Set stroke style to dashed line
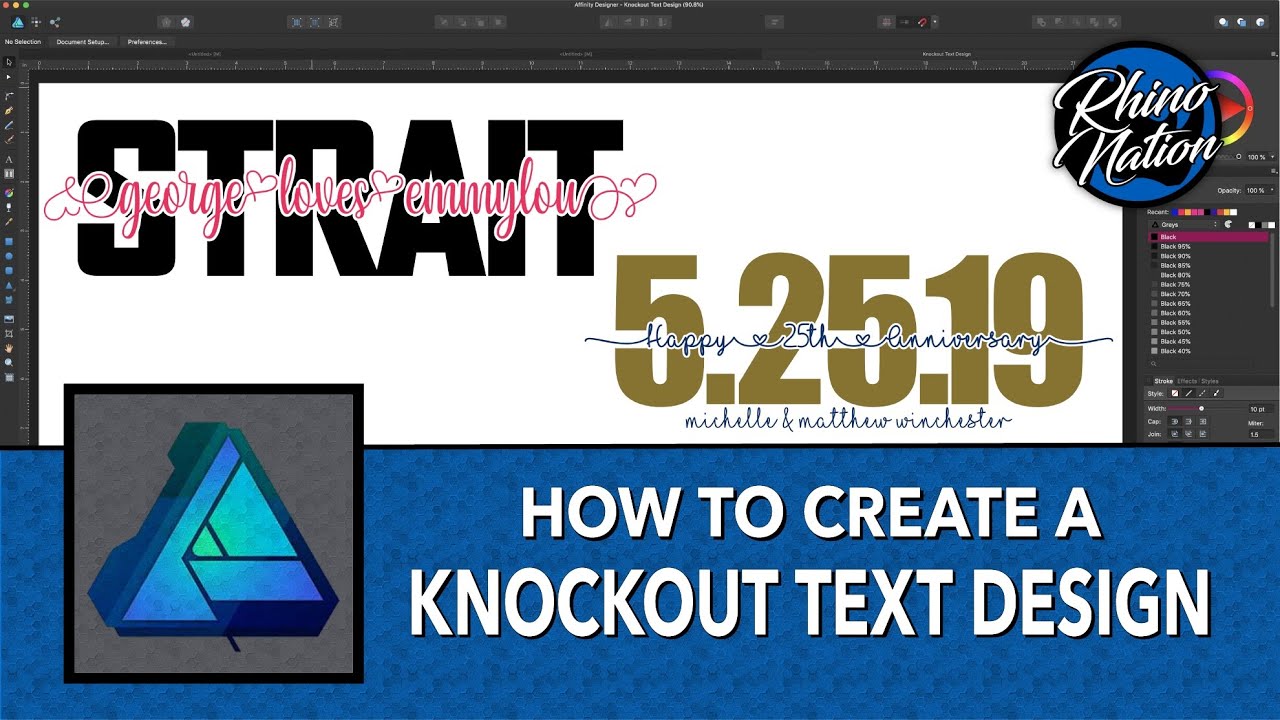The image size is (1280, 720). pyautogui.click(x=1202, y=393)
